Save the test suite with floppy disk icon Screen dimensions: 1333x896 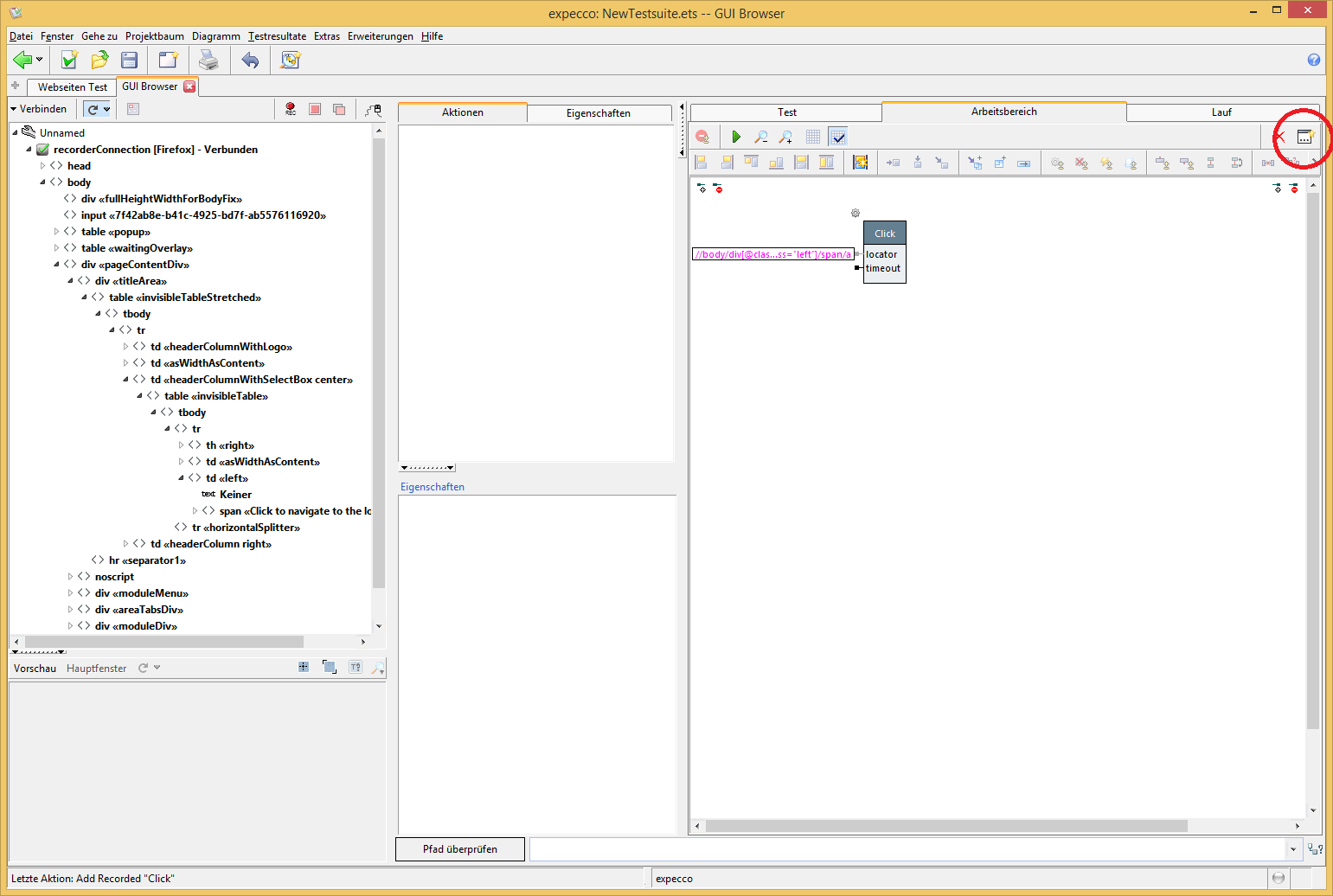130,60
